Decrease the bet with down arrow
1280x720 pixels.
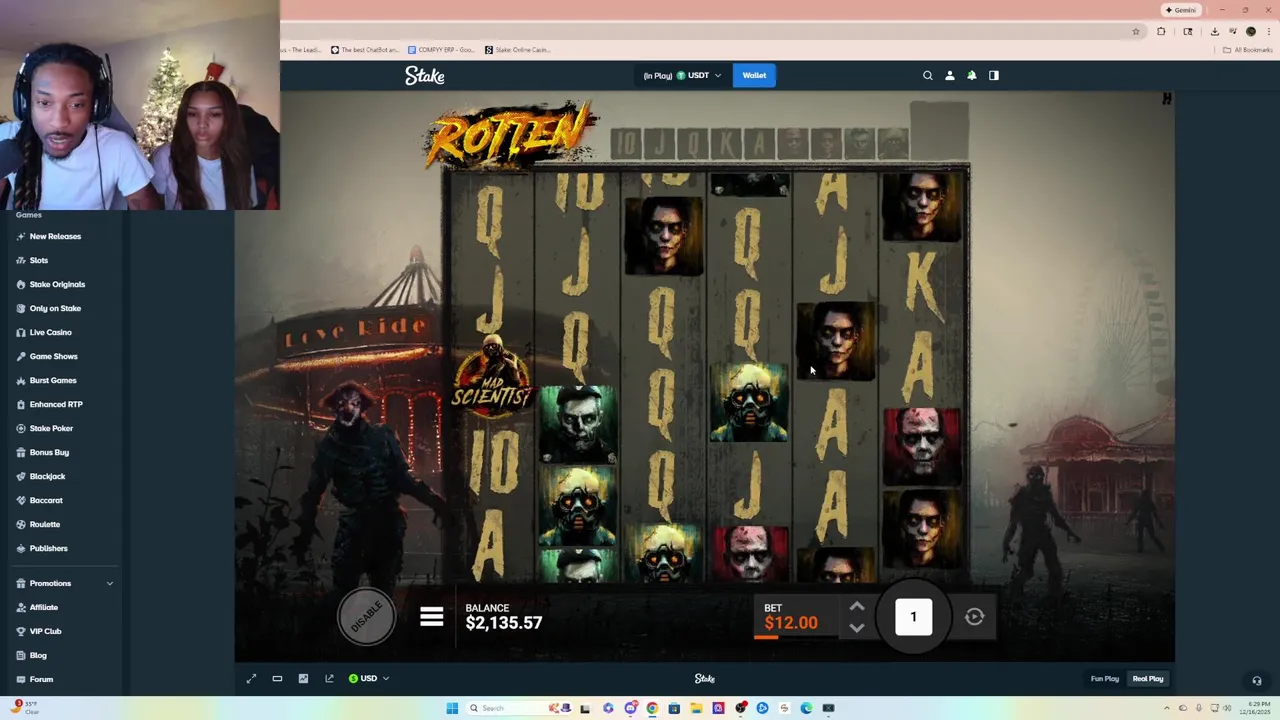[x=857, y=628]
